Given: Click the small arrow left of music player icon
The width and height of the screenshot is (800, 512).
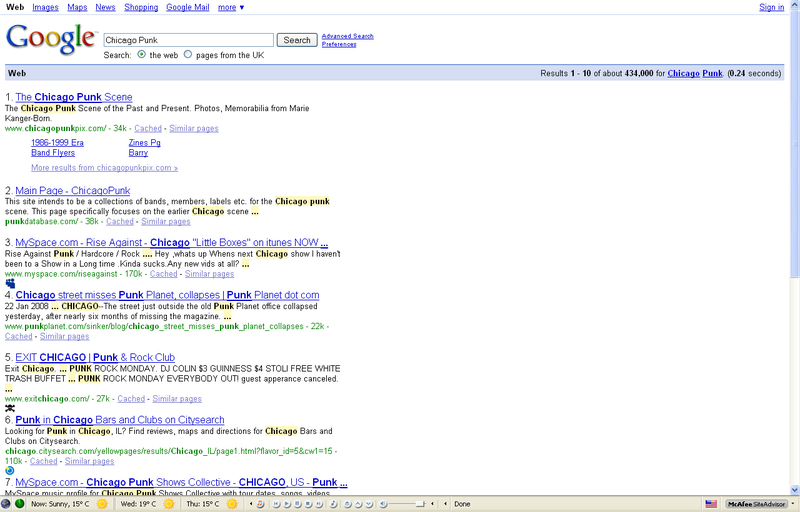Looking at the screenshot, I should (251, 504).
